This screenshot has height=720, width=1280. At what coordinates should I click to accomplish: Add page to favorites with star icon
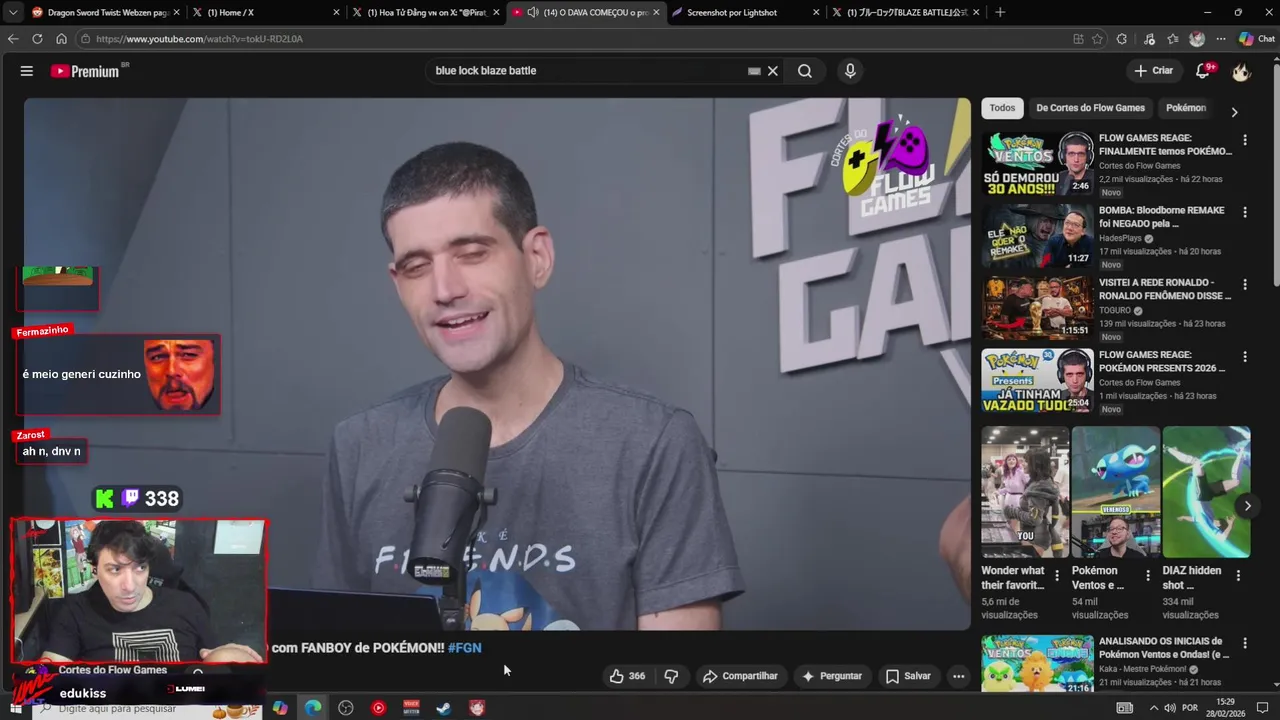(x=1097, y=39)
